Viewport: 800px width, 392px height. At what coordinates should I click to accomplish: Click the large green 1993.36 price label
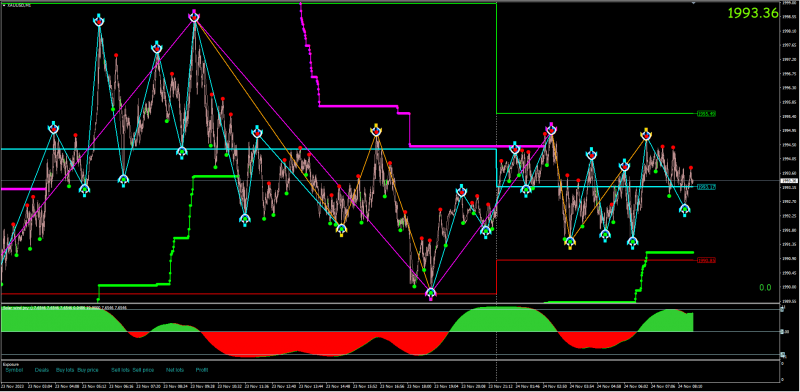[753, 13]
